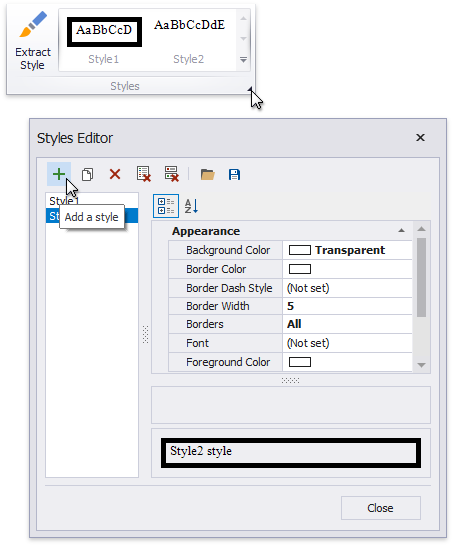Click the property grid scroll down arrow
Screen dimensions: 453x546
tap(421, 365)
